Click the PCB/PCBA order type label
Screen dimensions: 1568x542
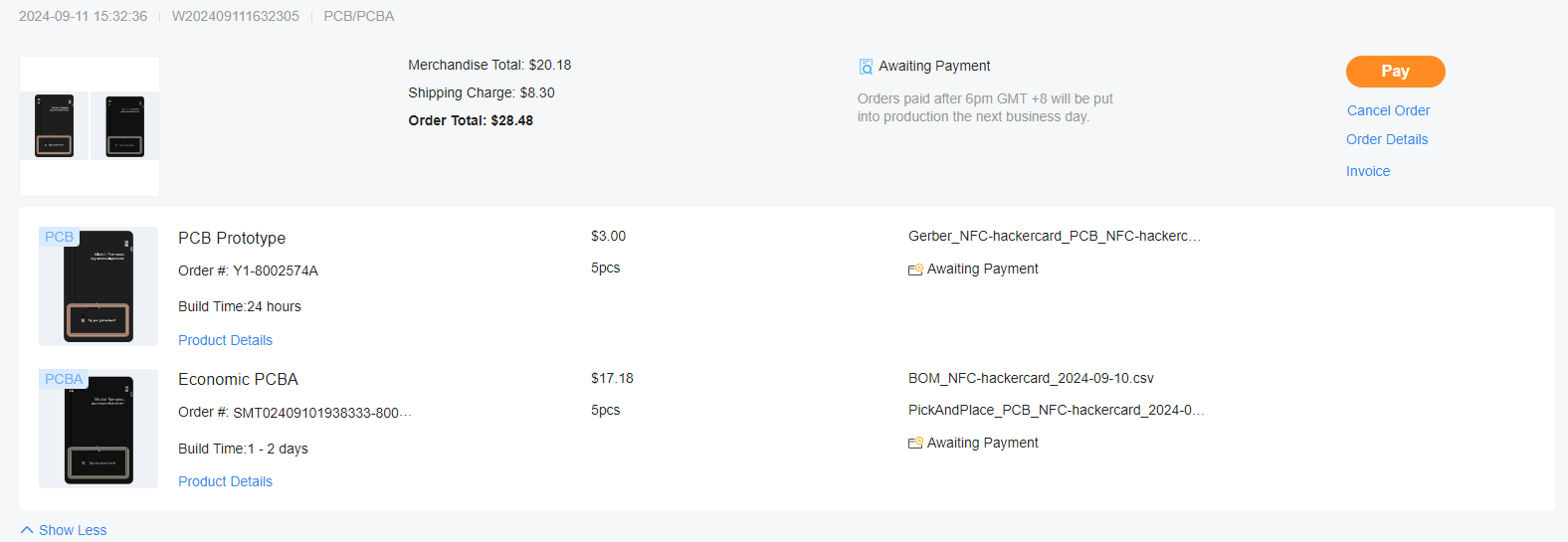[x=359, y=16]
